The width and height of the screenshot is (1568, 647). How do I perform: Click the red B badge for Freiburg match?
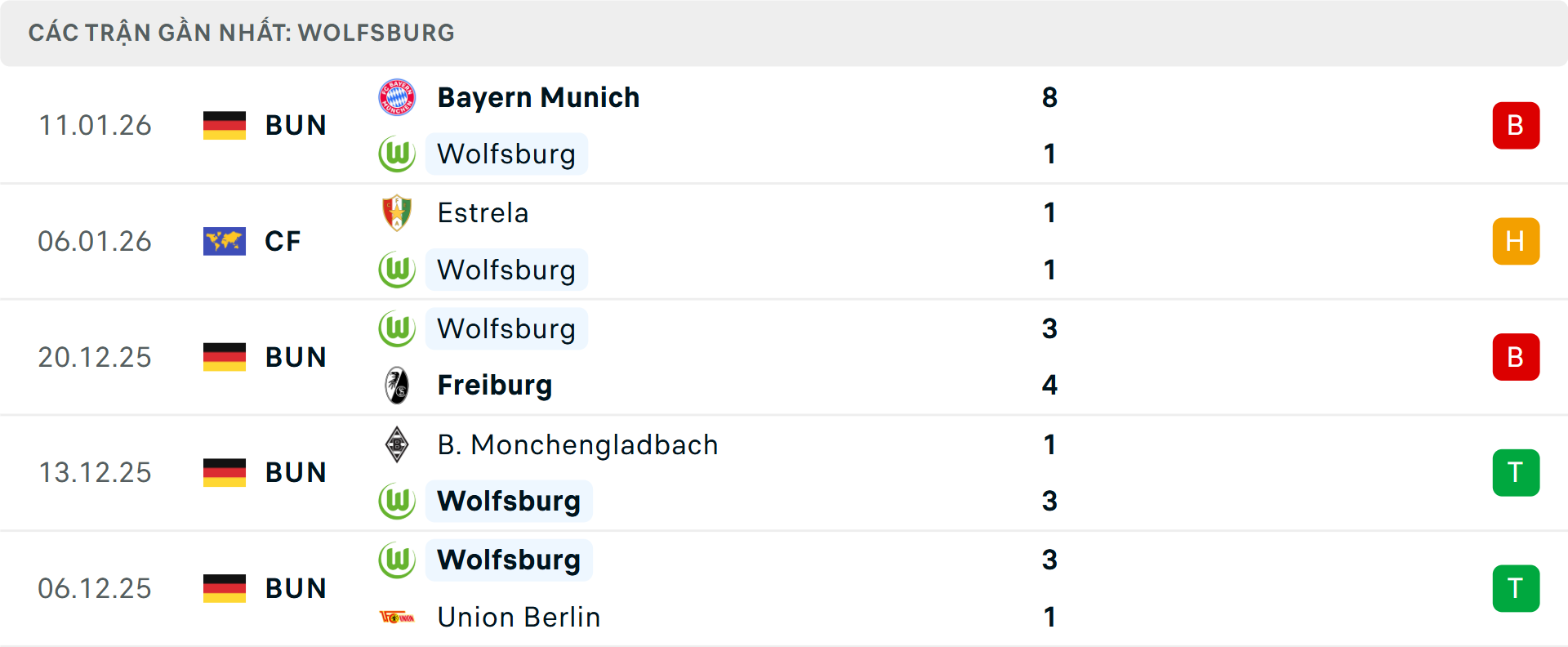tap(1516, 357)
